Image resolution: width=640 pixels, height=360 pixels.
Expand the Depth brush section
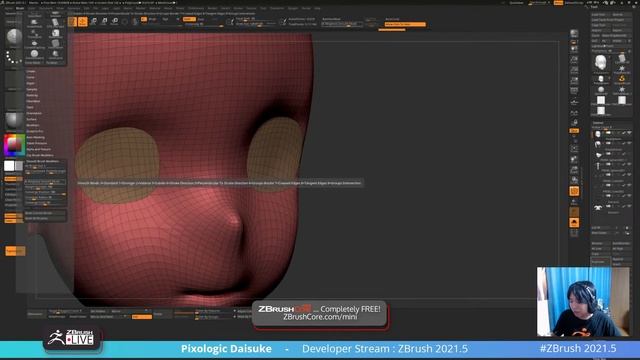tap(31, 83)
